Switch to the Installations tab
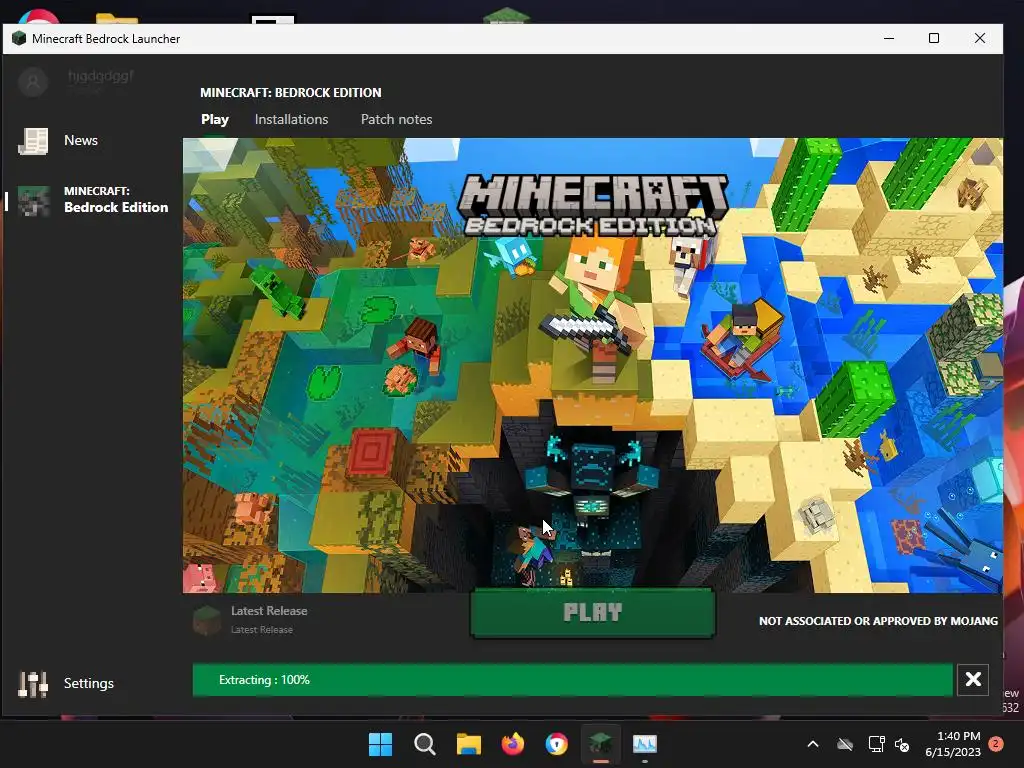 [291, 120]
